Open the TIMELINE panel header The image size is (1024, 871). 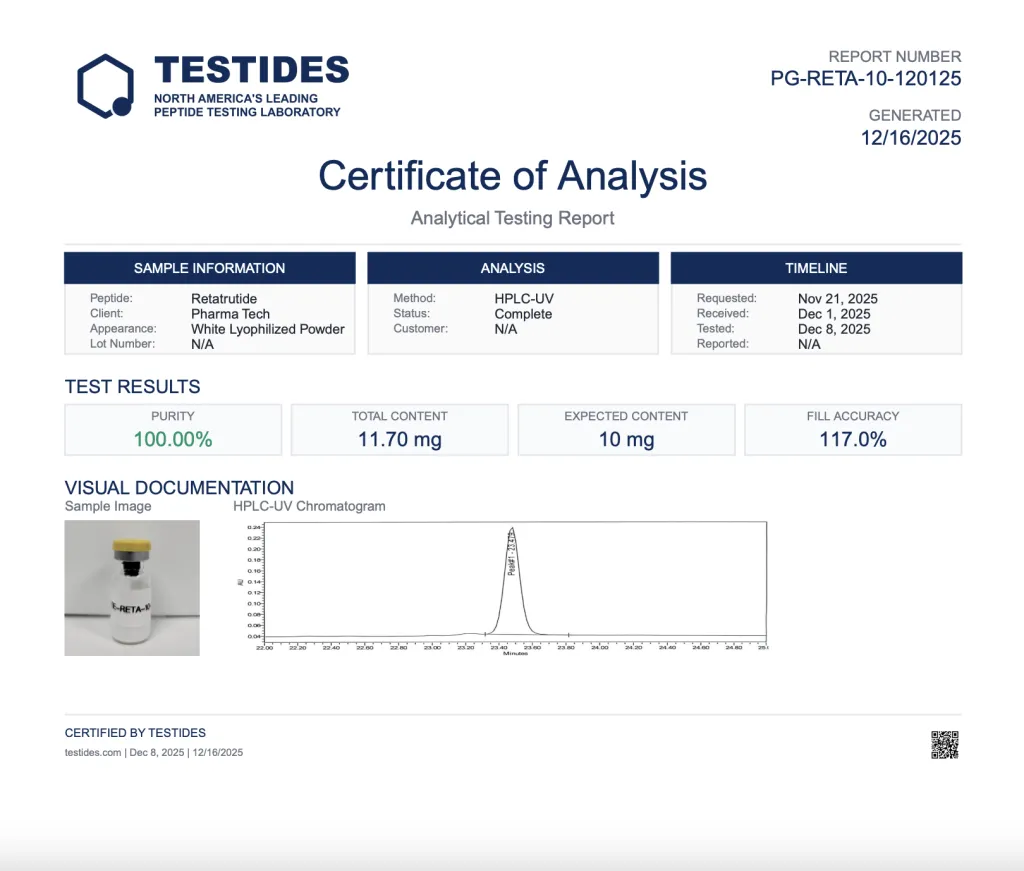point(816,267)
